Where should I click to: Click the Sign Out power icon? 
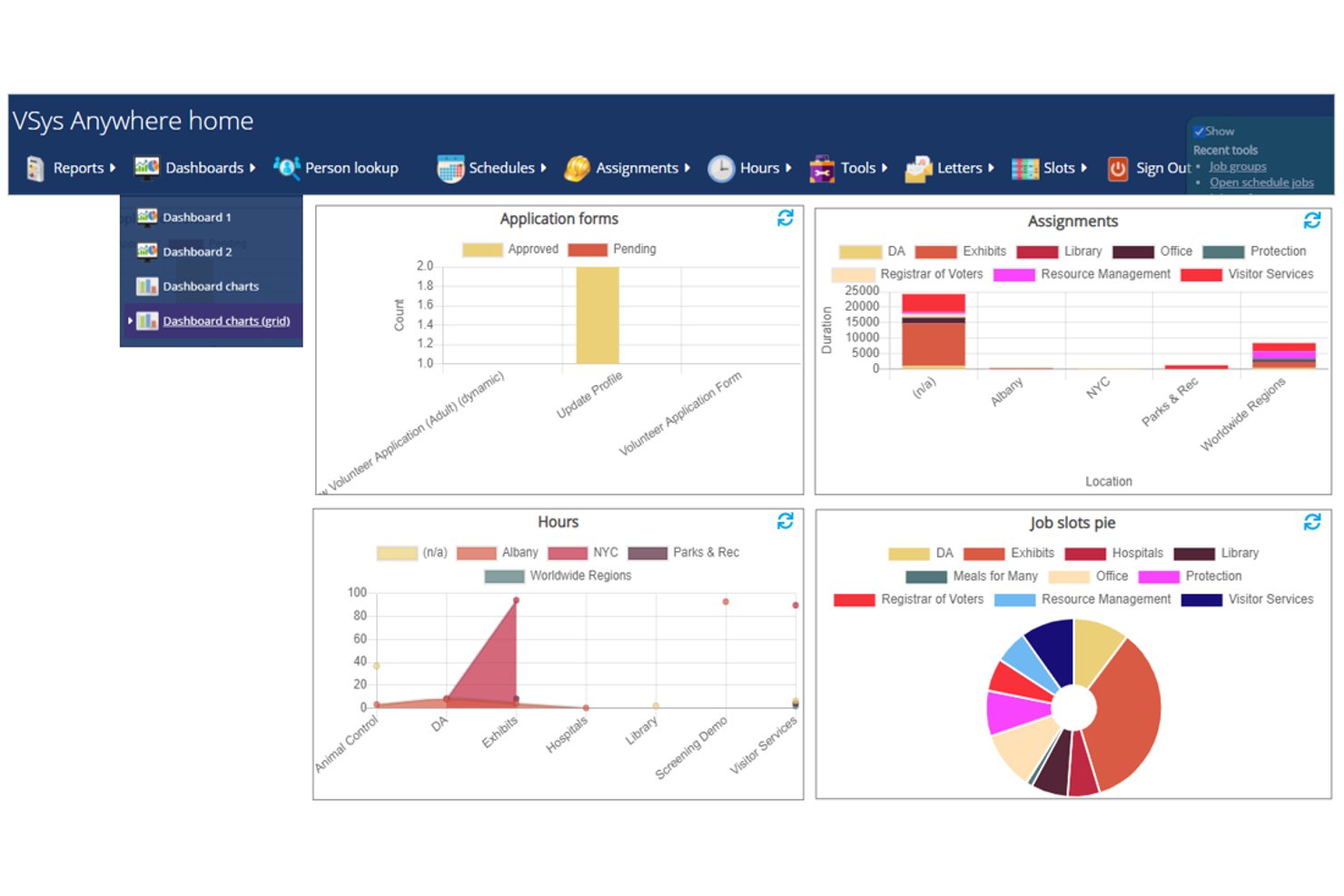pos(1118,168)
